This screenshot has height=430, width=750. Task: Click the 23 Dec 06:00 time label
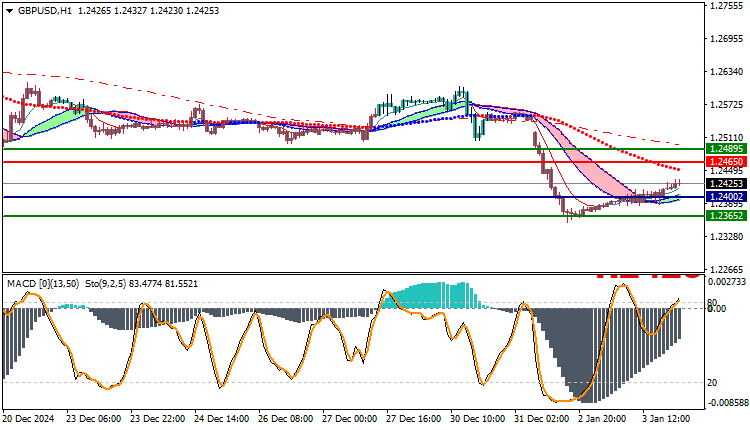click(x=93, y=419)
